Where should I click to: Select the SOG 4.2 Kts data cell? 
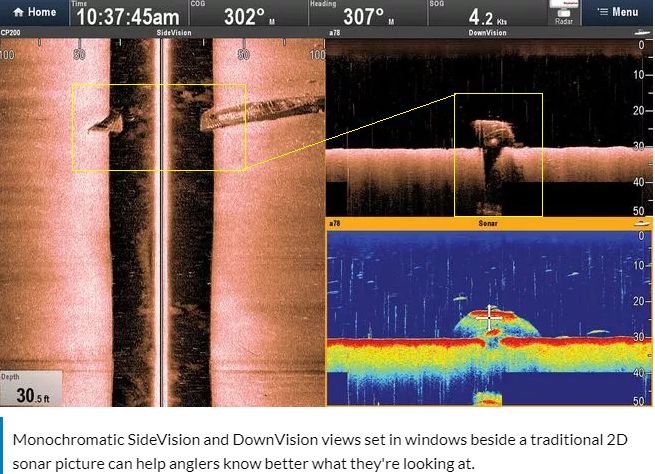(487, 13)
